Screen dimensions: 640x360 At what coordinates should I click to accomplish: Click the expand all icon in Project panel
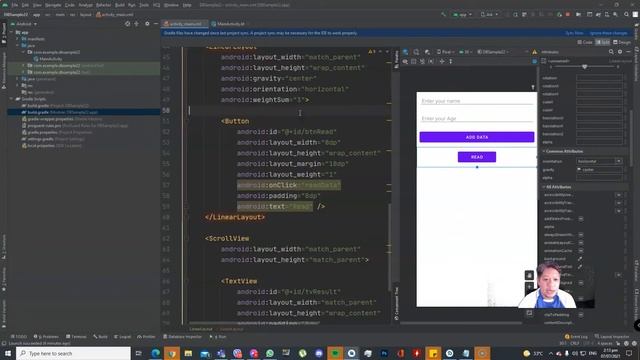coord(137,24)
